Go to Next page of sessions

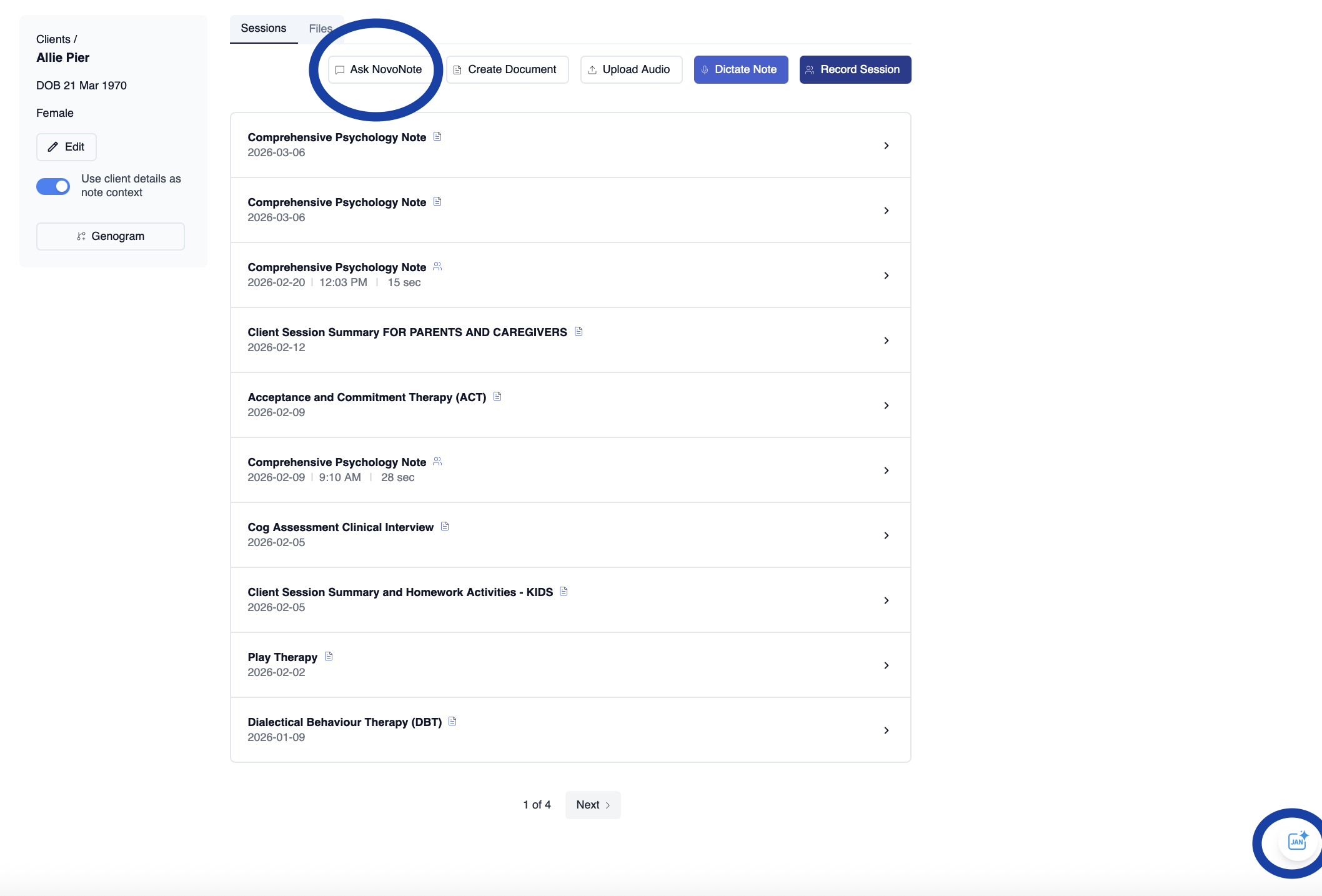coord(592,805)
